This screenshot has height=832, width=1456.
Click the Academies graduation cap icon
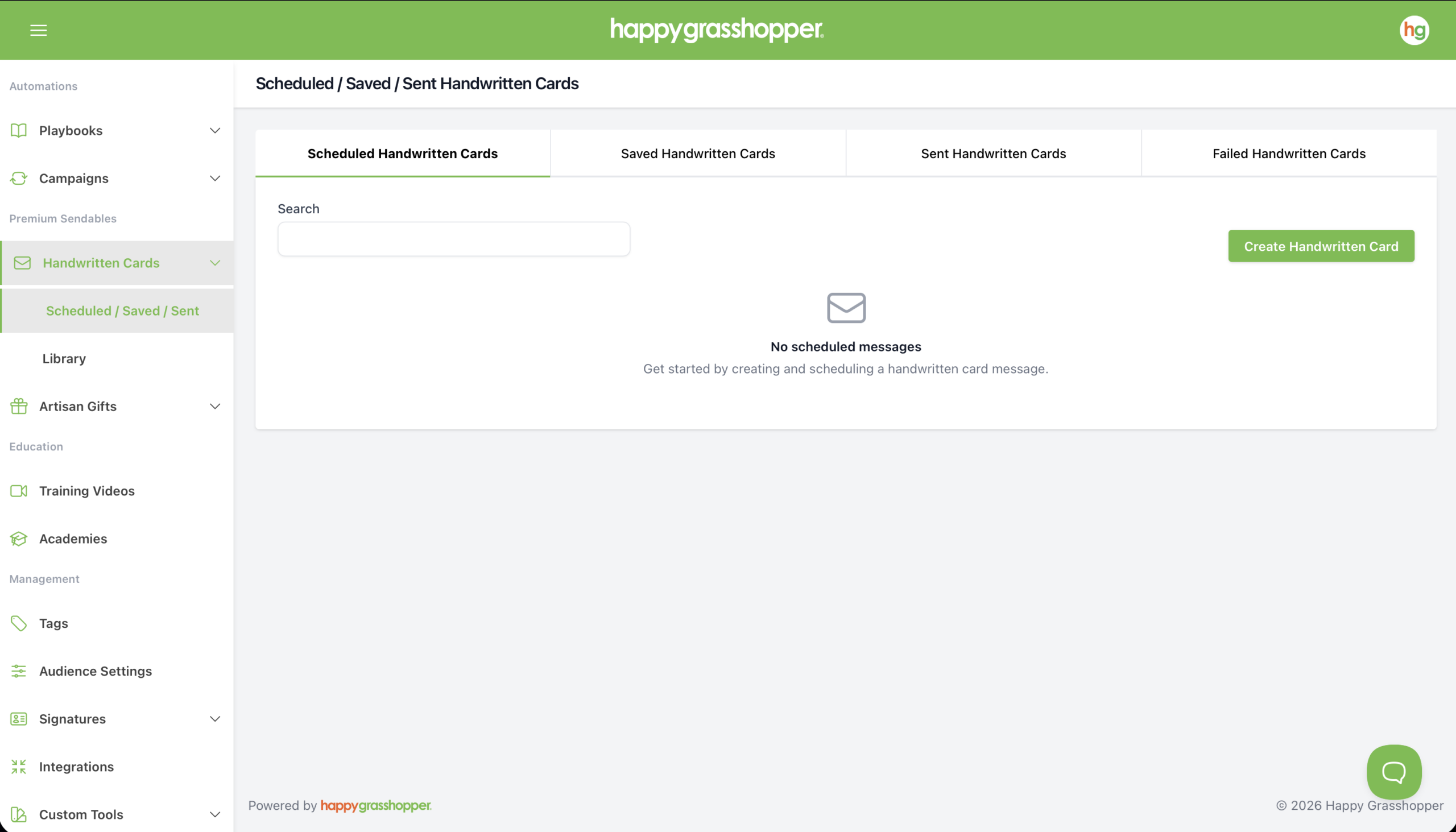click(x=19, y=539)
